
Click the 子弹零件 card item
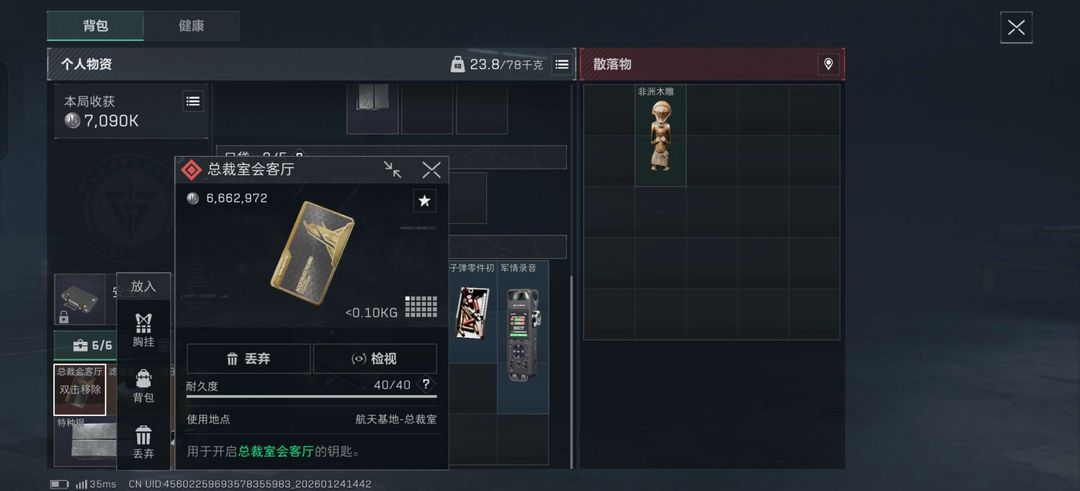click(472, 312)
